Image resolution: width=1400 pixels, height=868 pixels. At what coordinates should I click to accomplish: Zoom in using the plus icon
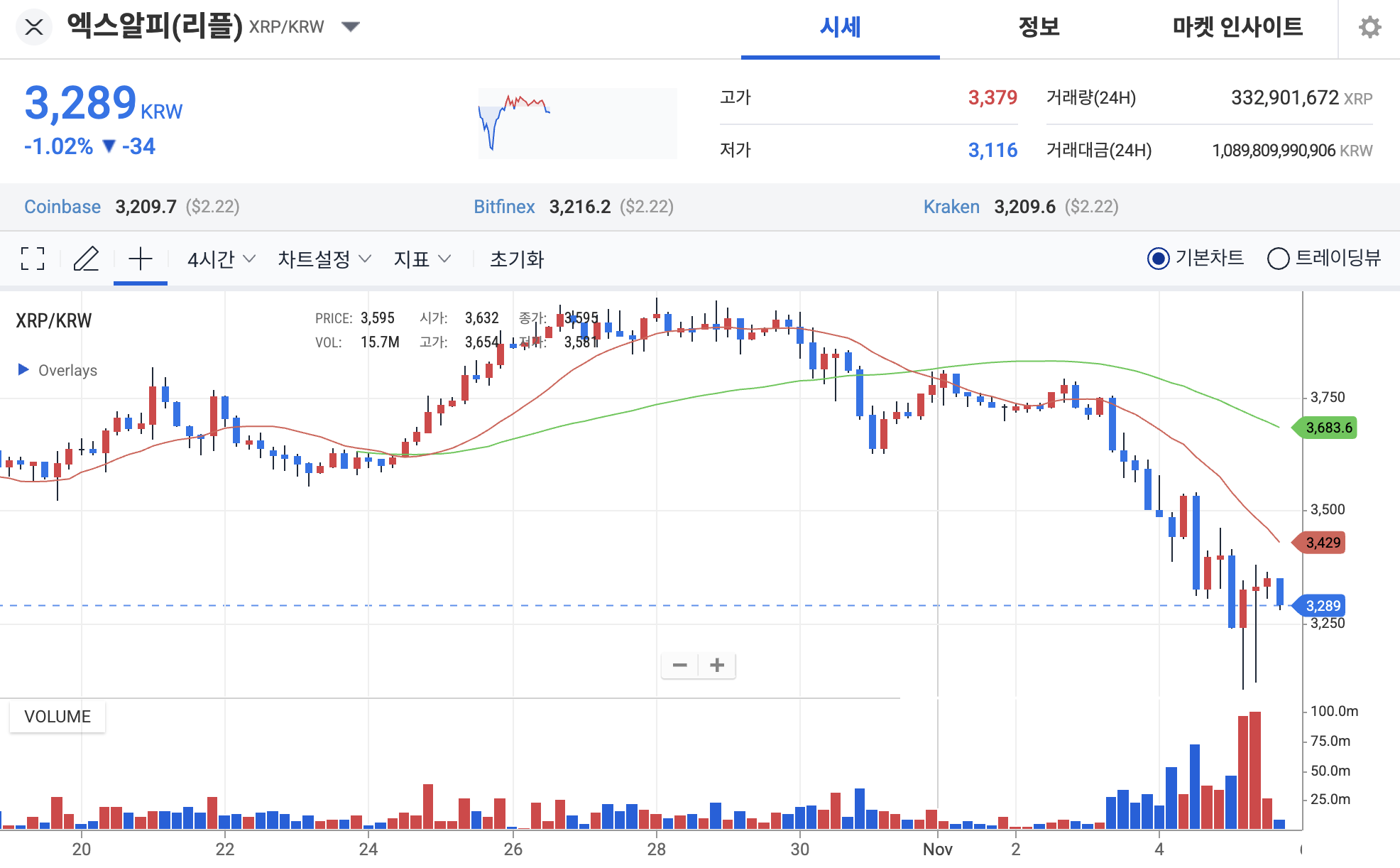coord(716,665)
